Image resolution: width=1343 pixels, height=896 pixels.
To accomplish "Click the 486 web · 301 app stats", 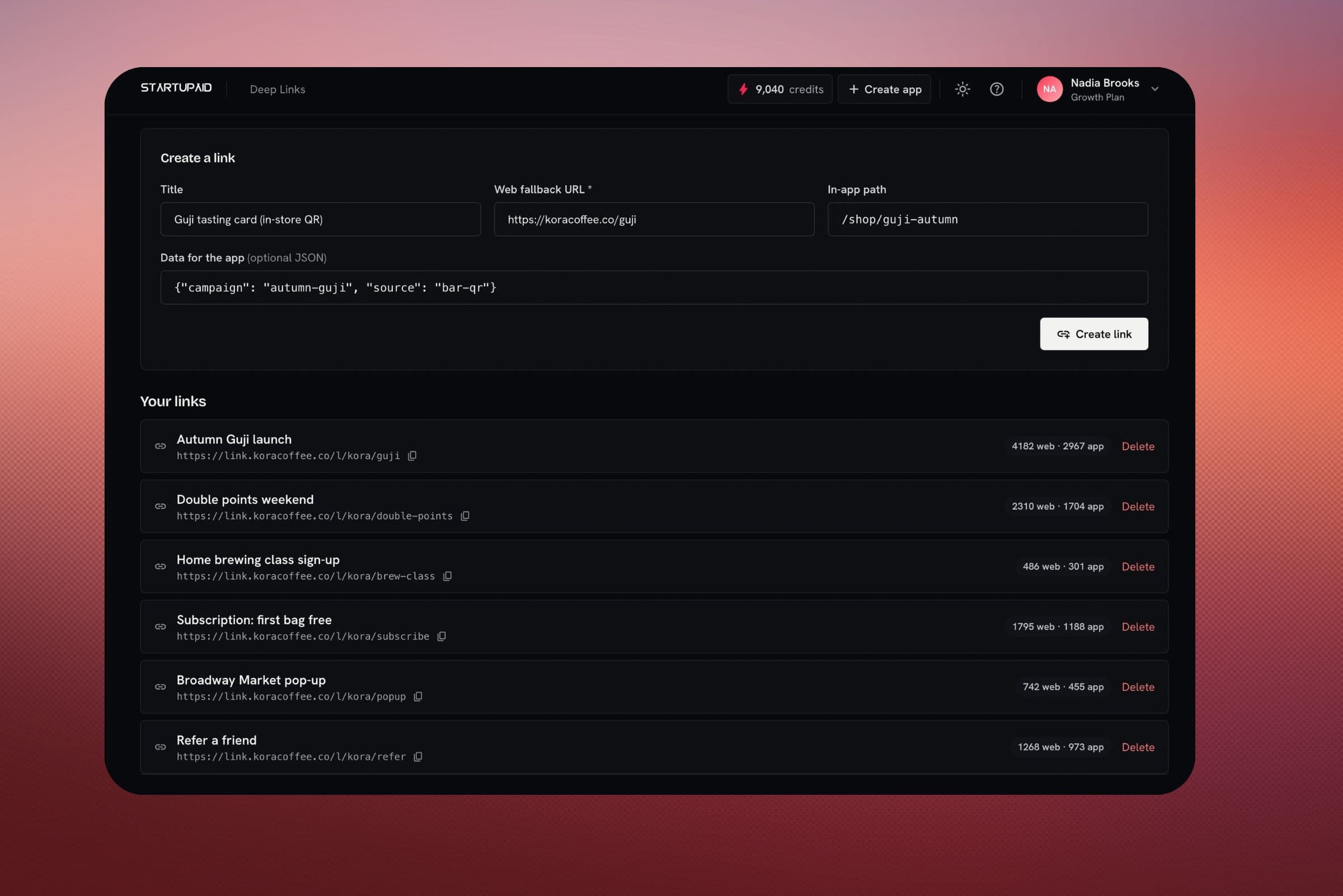I will tap(1063, 566).
